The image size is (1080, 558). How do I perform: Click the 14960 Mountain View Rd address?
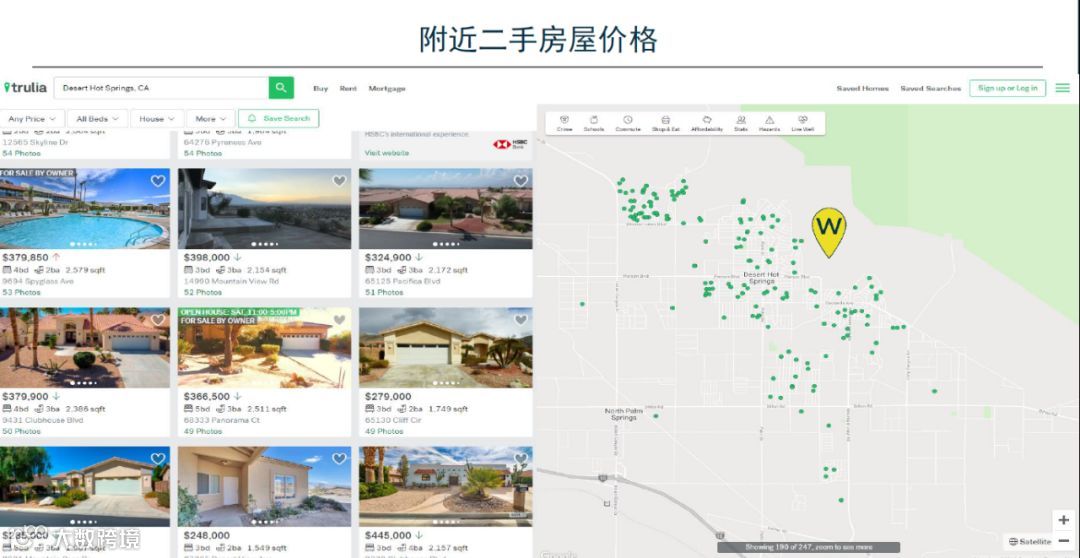tap(231, 281)
